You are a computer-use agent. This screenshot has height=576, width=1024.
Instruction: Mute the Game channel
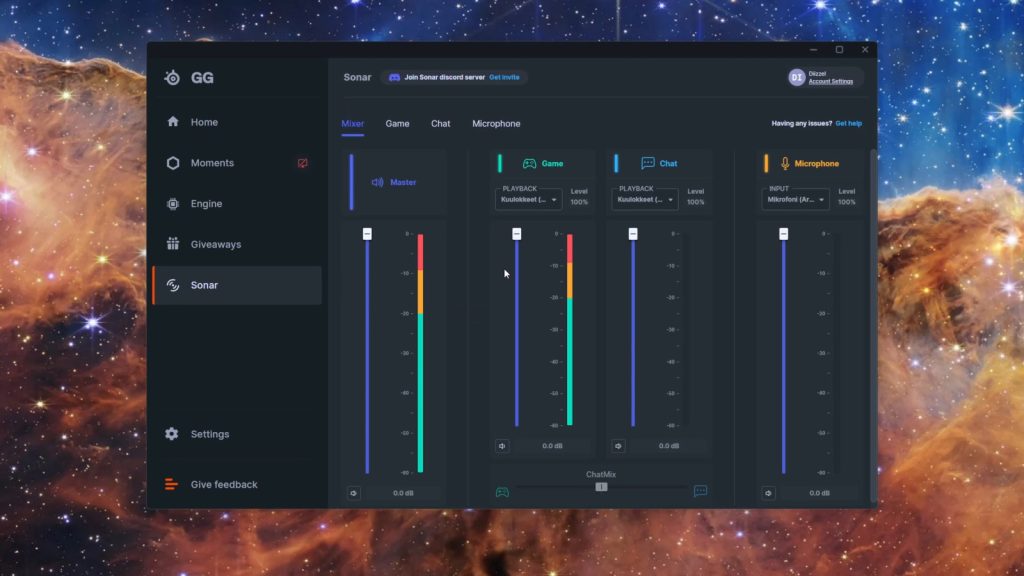point(502,446)
